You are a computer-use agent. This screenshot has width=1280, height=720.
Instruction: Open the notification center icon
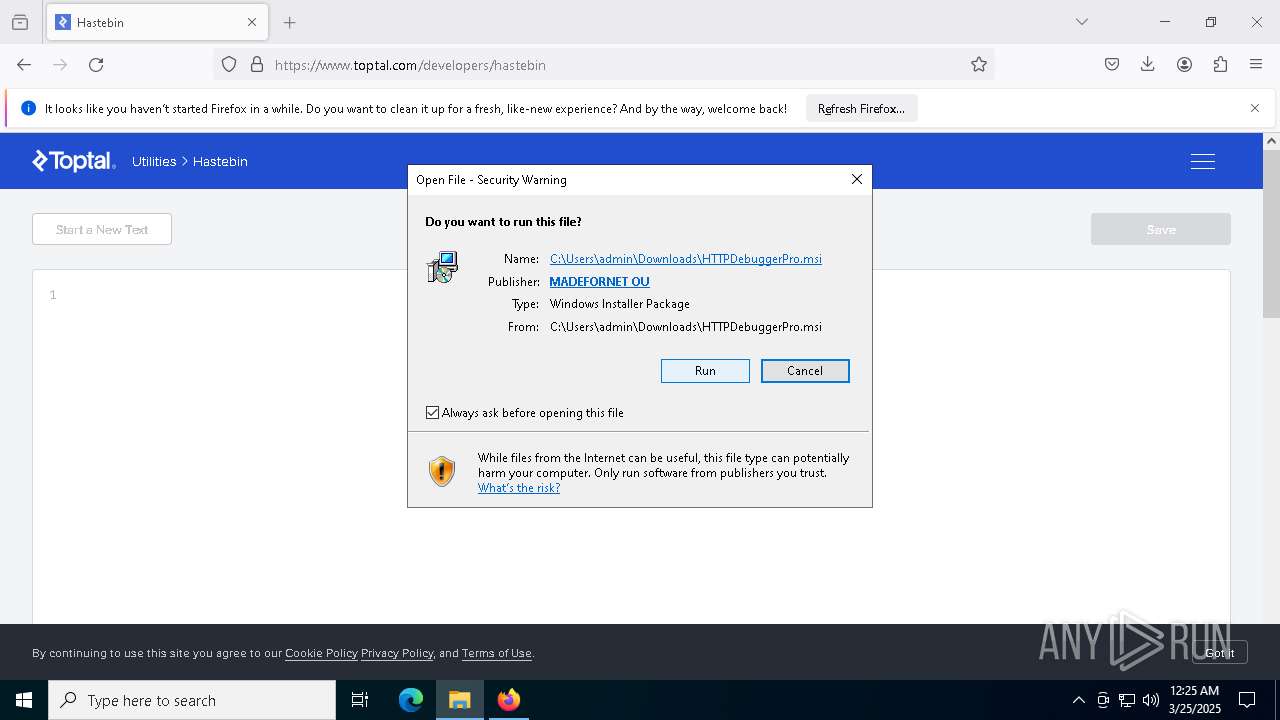pyautogui.click(x=1247, y=700)
